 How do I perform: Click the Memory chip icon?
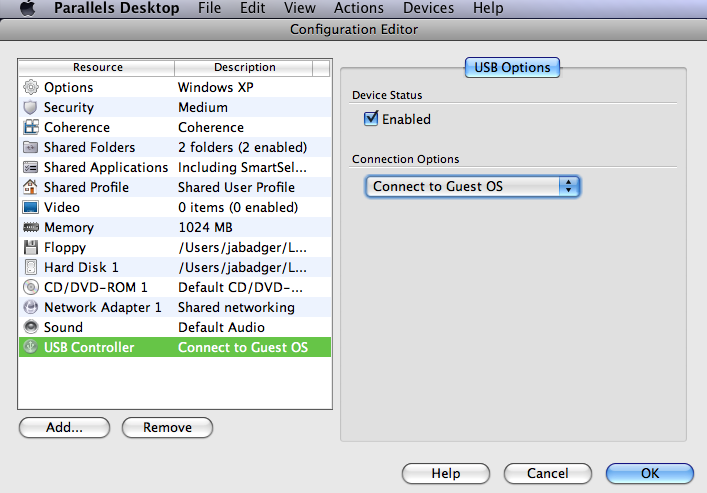[x=31, y=227]
